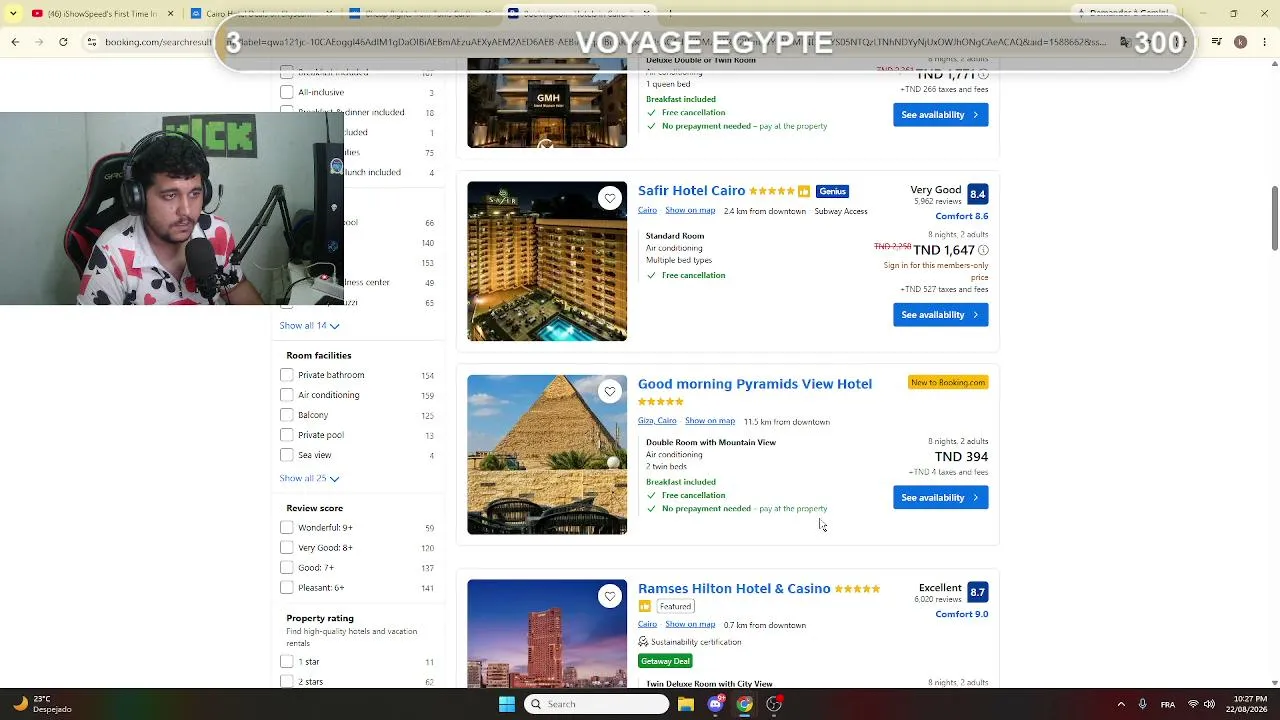
Task: Open price info icon next to TND 1,647
Action: (983, 250)
